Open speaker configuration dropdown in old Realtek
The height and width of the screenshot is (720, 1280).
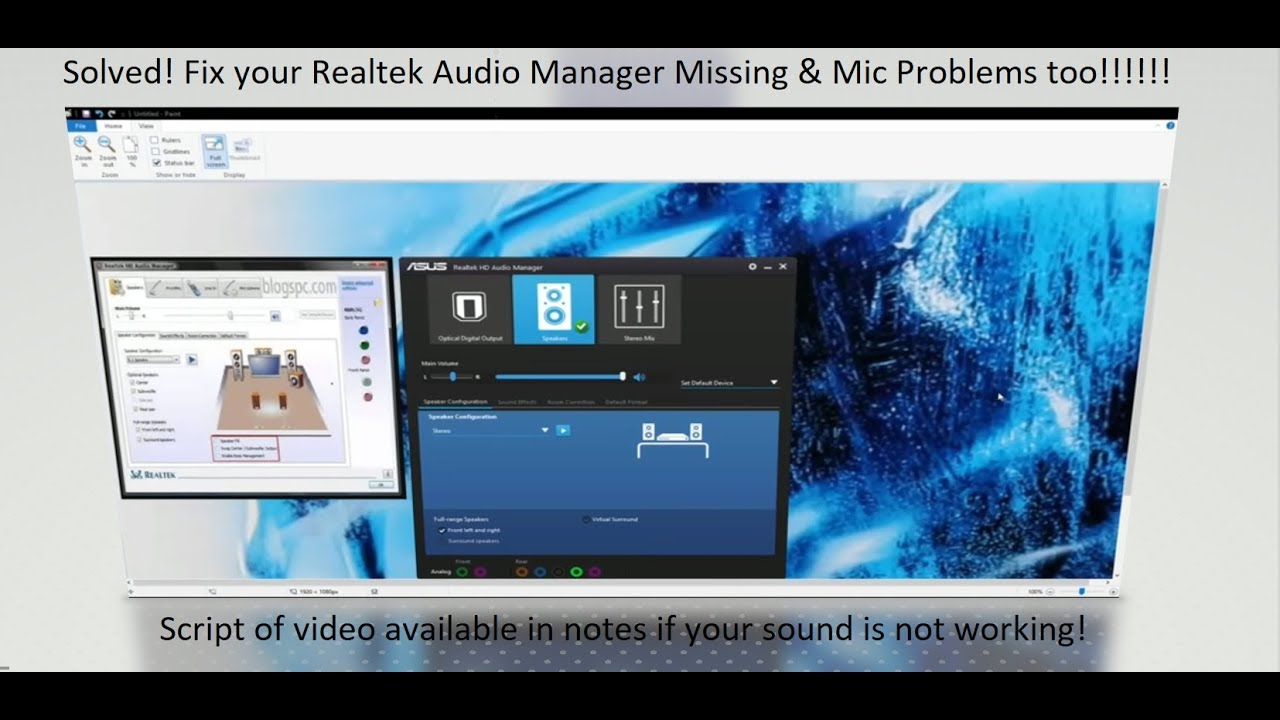coord(152,359)
